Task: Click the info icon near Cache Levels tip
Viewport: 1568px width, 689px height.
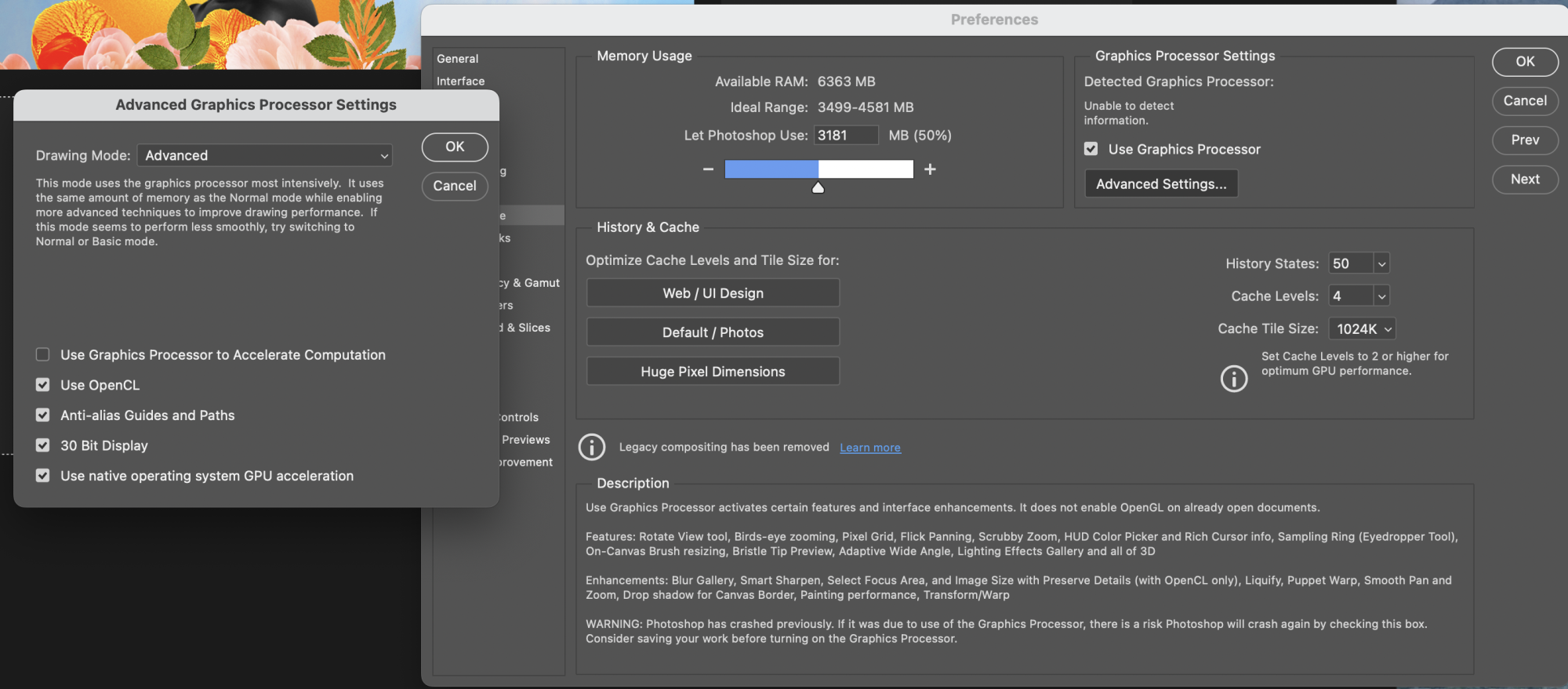Action: pyautogui.click(x=1233, y=379)
